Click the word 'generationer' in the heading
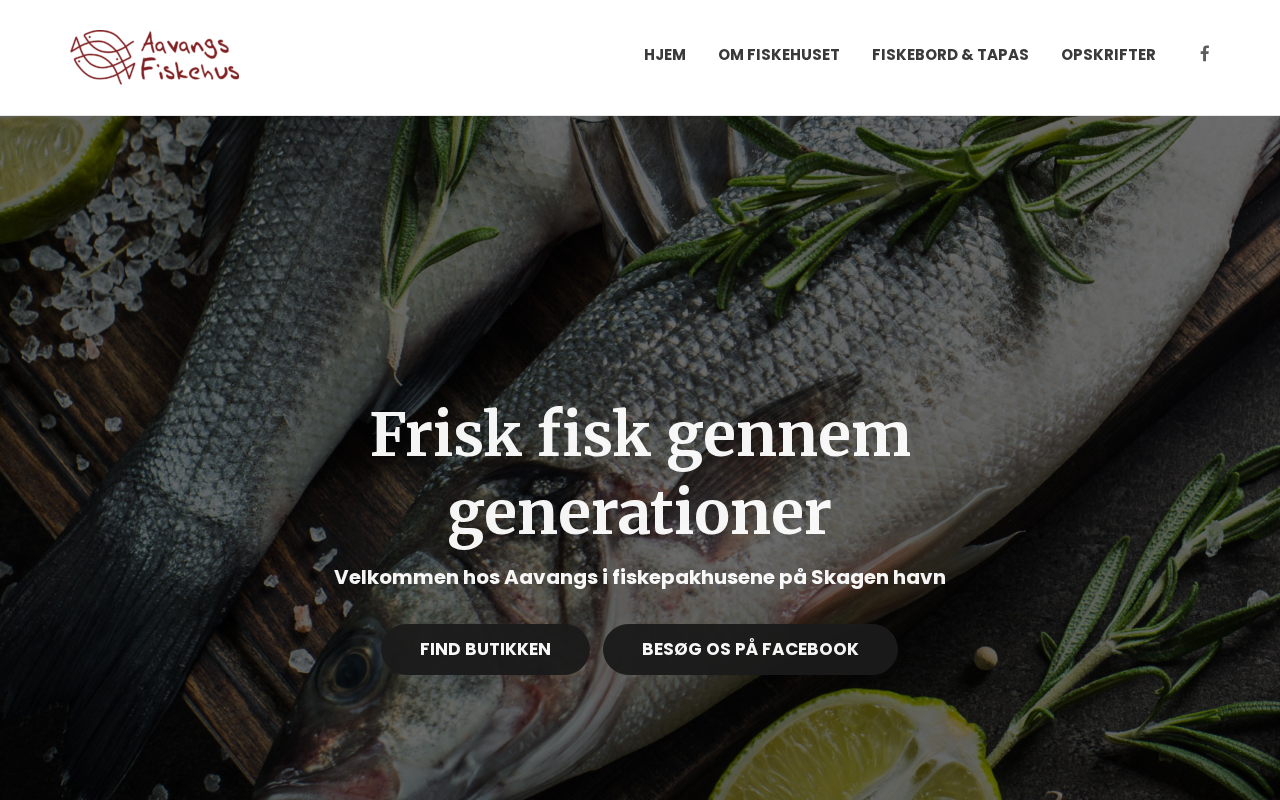This screenshot has height=800, width=1280. (640, 512)
